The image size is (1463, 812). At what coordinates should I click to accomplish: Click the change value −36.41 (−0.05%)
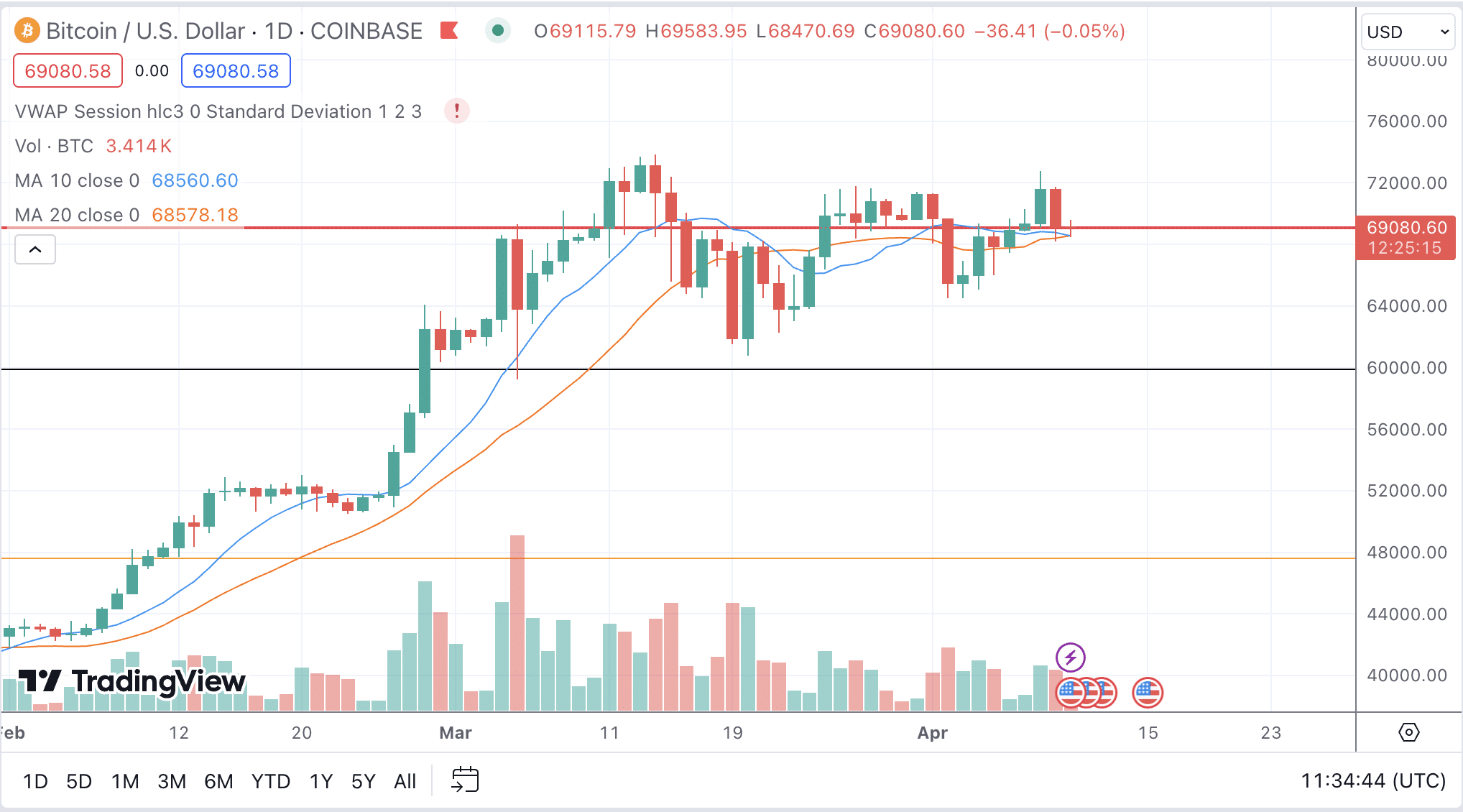pos(1050,31)
